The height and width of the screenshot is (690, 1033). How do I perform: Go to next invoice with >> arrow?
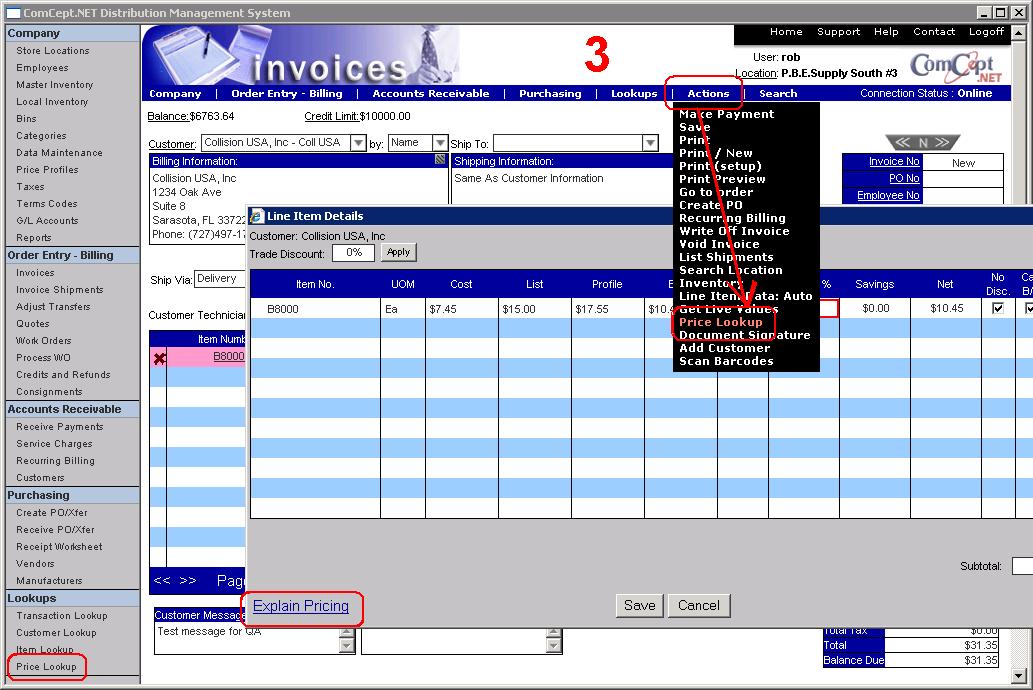(944, 143)
